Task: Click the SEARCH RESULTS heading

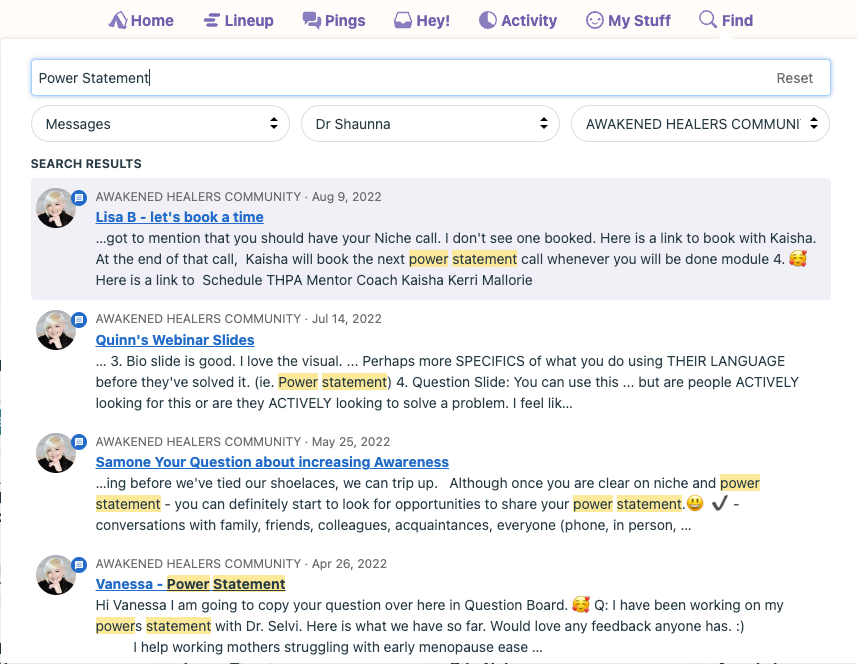Action: [86, 164]
